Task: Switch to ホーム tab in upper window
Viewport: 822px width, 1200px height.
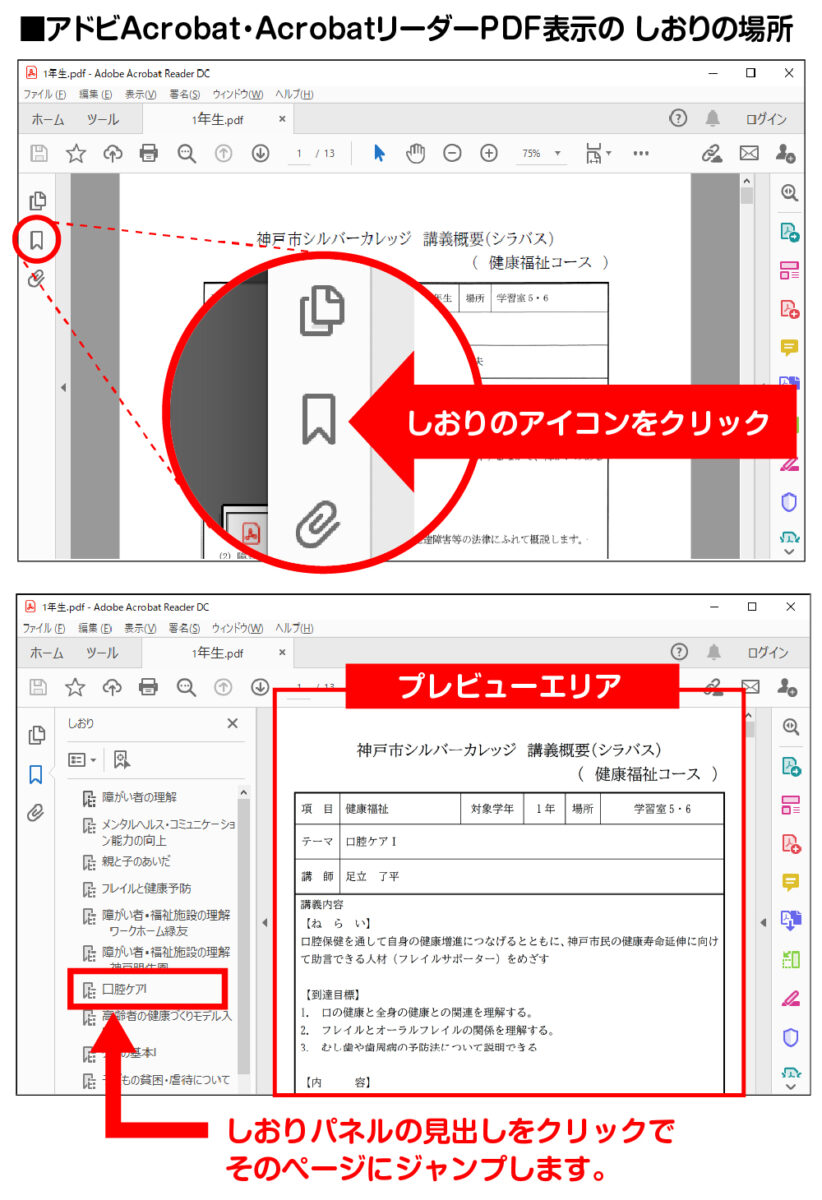Action: click(47, 119)
